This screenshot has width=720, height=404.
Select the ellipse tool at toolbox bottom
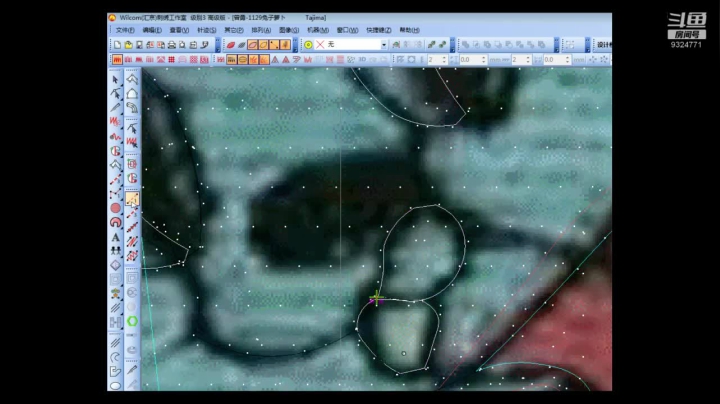tap(115, 386)
